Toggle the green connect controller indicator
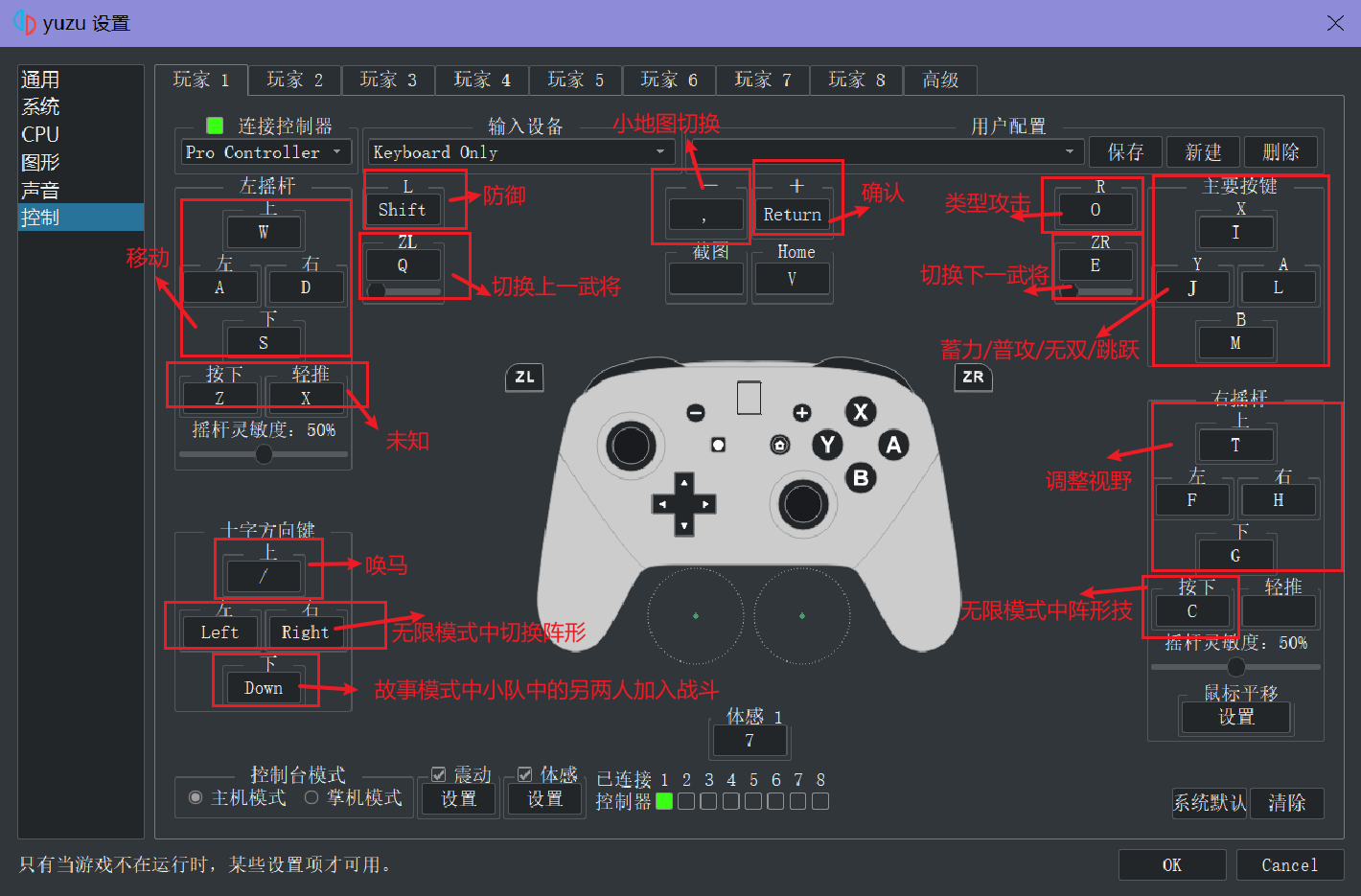This screenshot has width=1361, height=896. pos(215,126)
